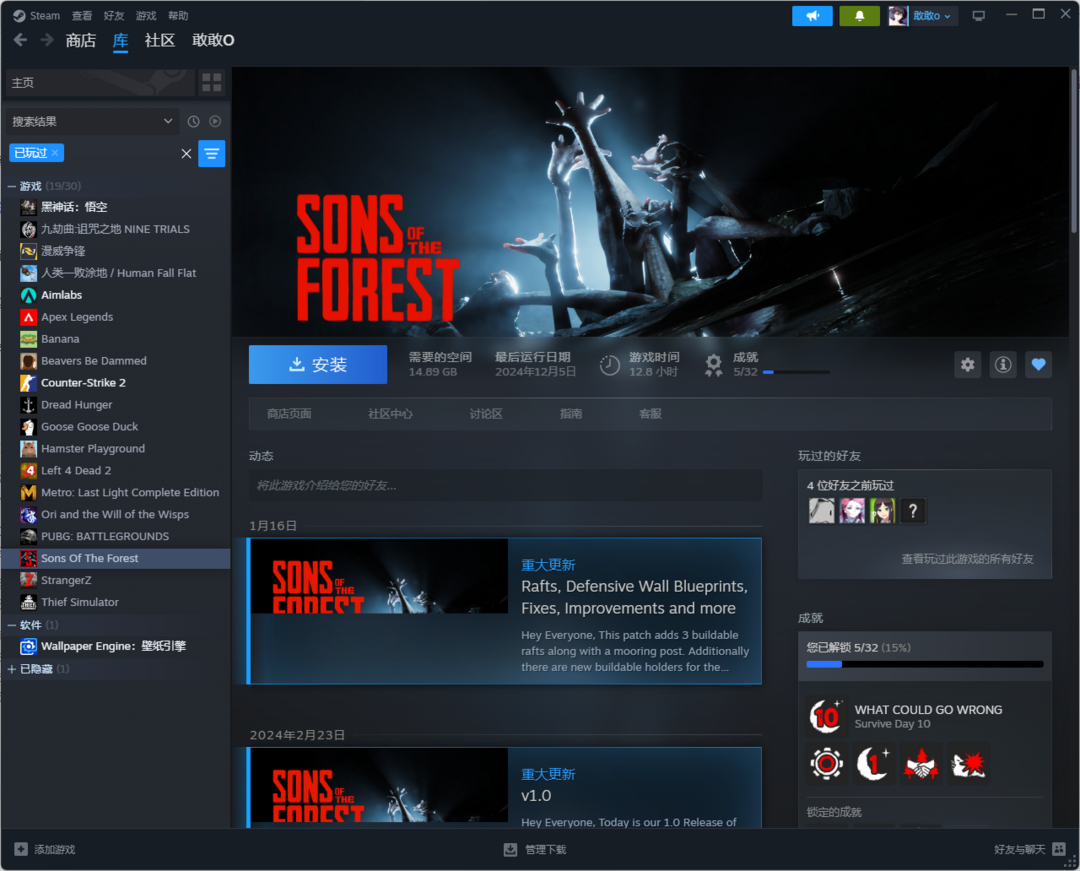Click the main content vertical scrollbar
Screen dimensions: 1080x871
click(x=1074, y=151)
